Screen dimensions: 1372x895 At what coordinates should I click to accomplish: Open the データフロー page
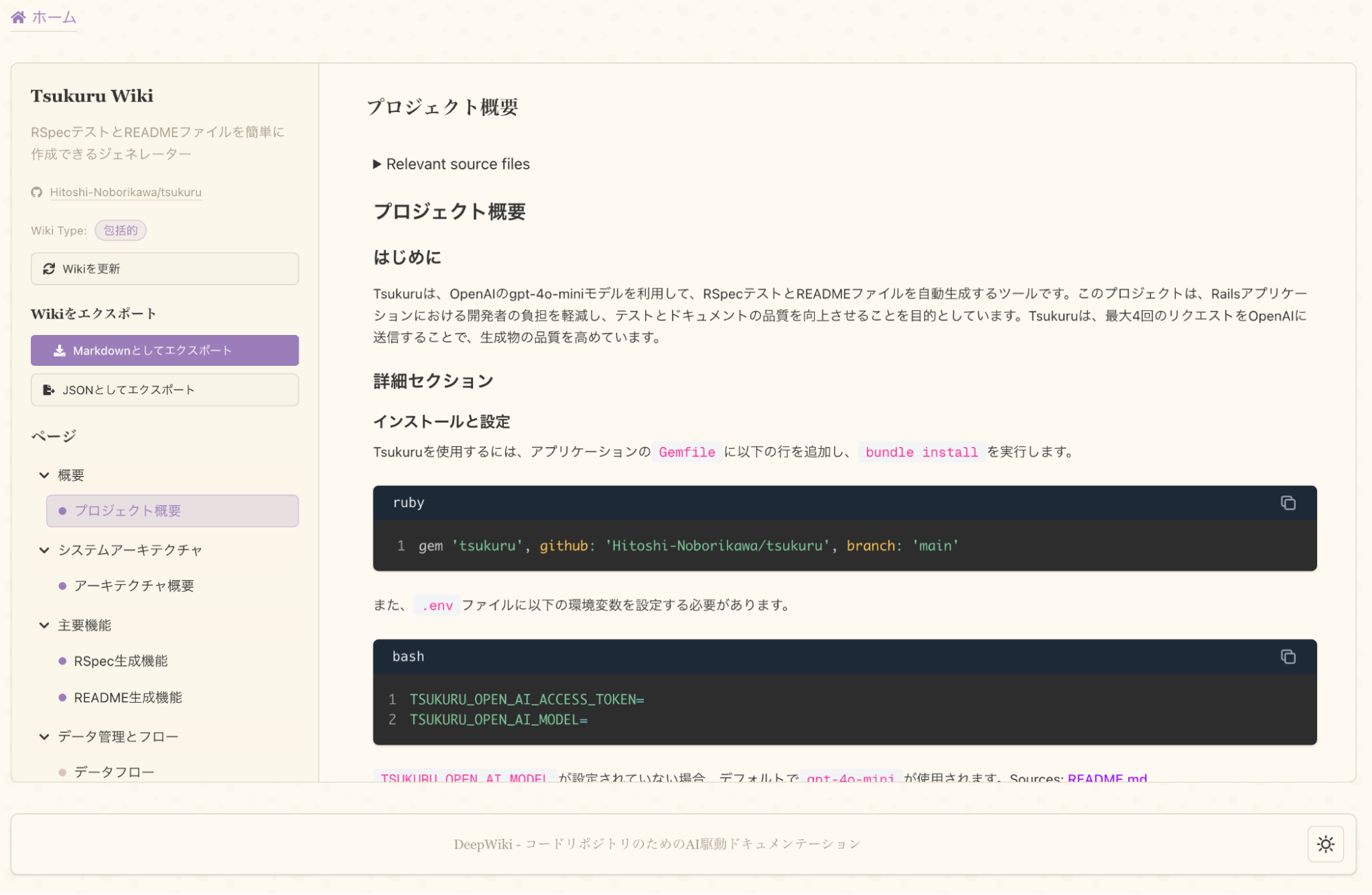coord(114,772)
